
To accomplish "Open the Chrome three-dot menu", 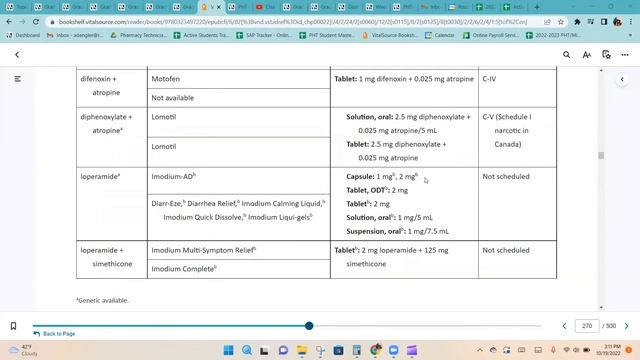I will pos(631,22).
